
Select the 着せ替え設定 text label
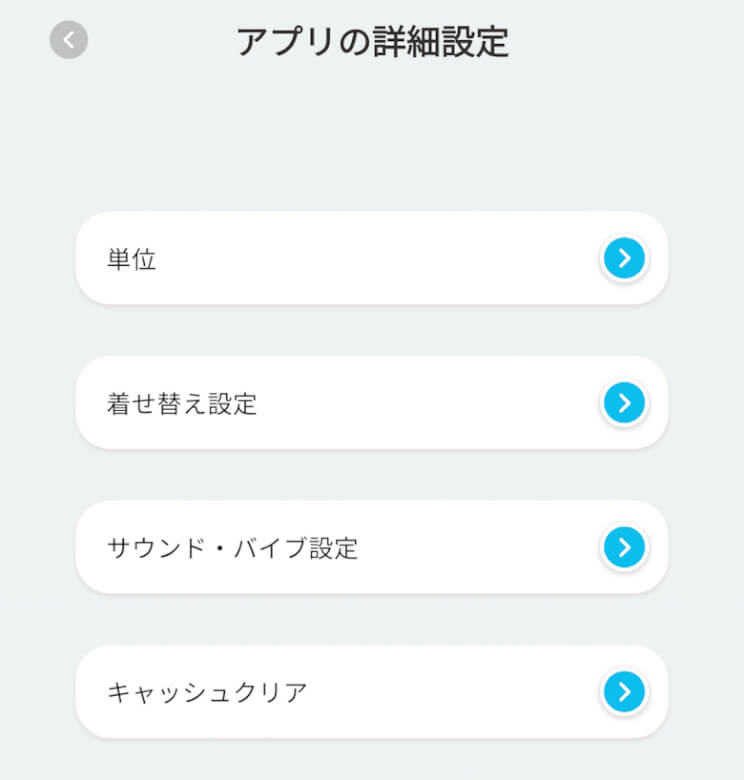click(182, 404)
